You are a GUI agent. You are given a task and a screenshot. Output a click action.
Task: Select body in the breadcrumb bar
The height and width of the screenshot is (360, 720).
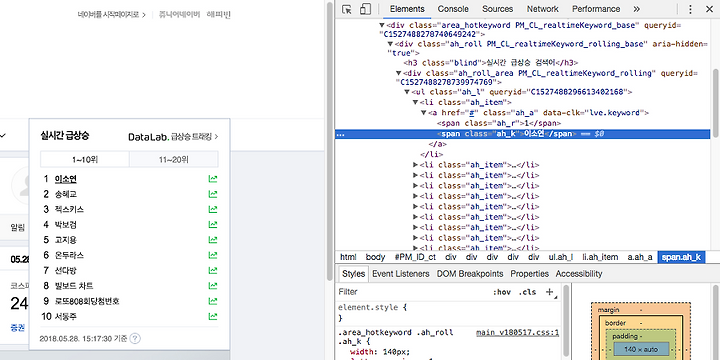(375, 257)
